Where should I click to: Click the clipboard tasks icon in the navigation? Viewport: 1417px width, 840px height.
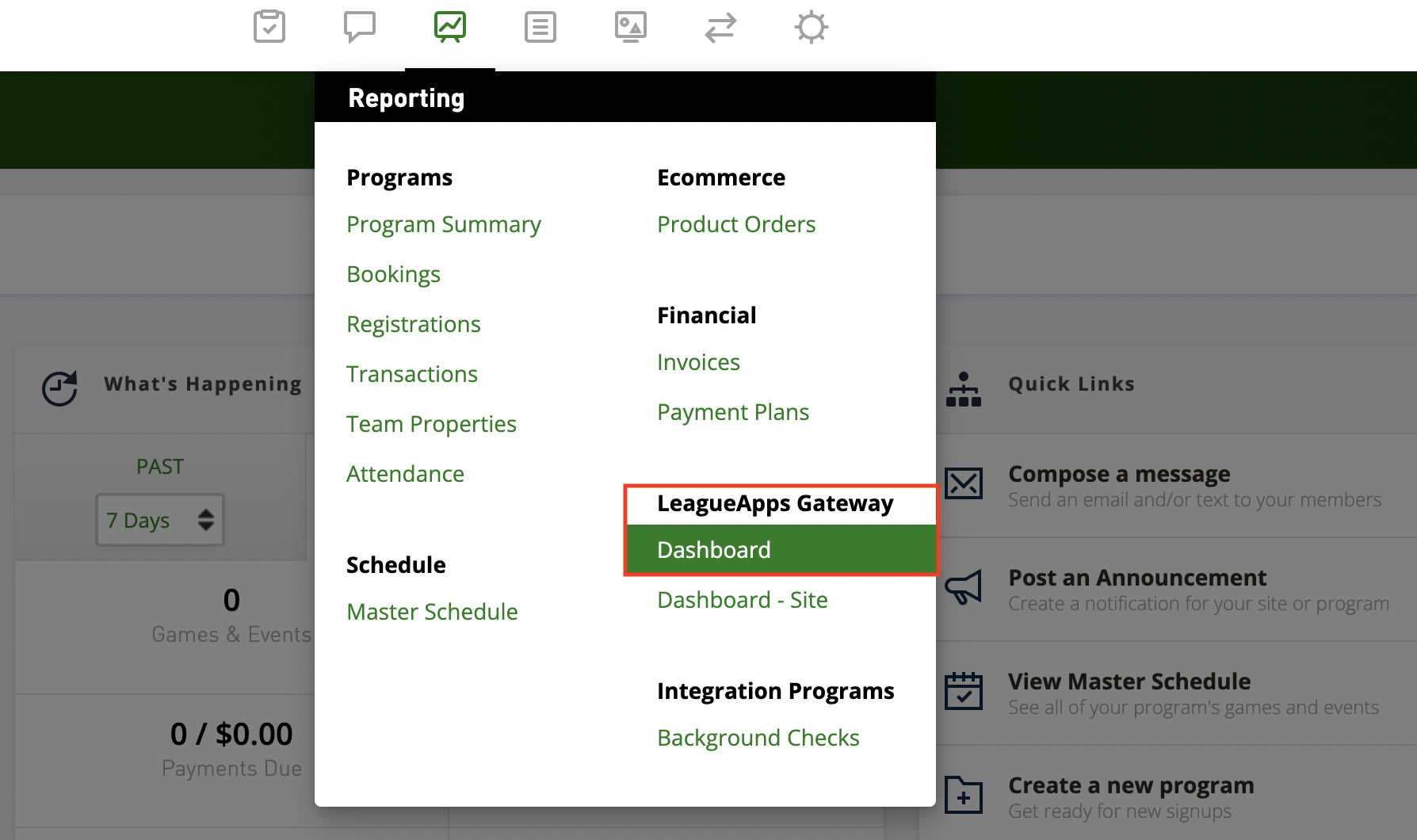(269, 27)
